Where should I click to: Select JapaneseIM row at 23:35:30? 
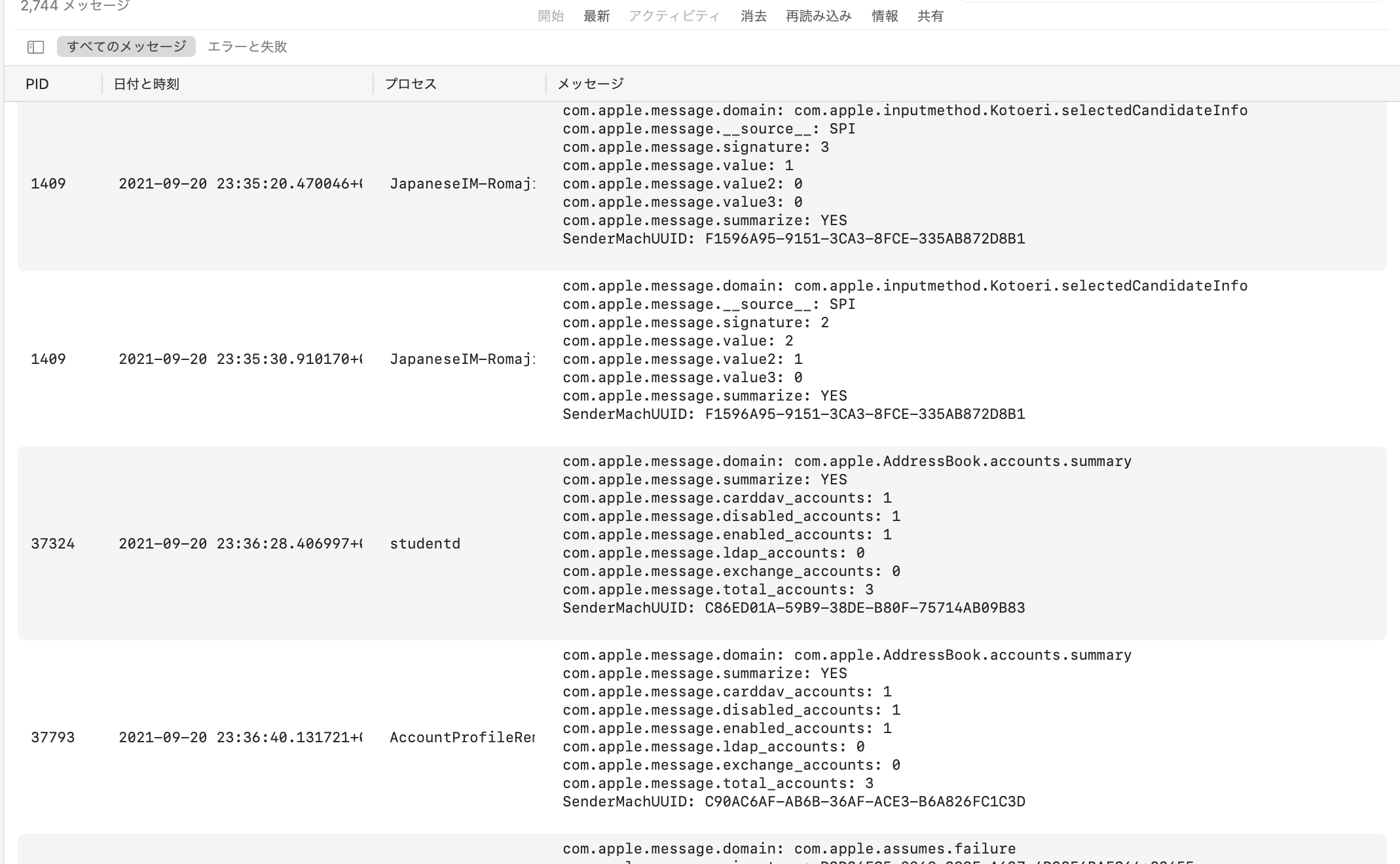(x=462, y=359)
